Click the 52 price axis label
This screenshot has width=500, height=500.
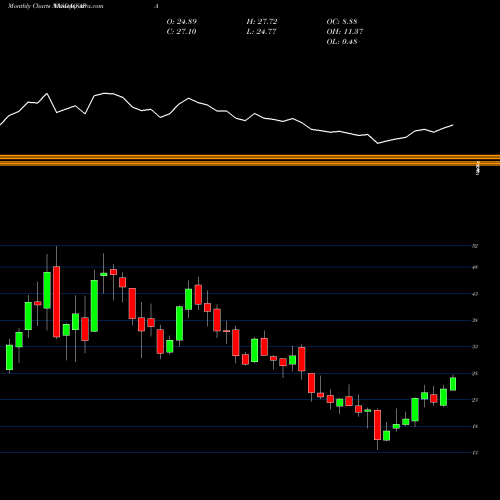pyautogui.click(x=475, y=246)
